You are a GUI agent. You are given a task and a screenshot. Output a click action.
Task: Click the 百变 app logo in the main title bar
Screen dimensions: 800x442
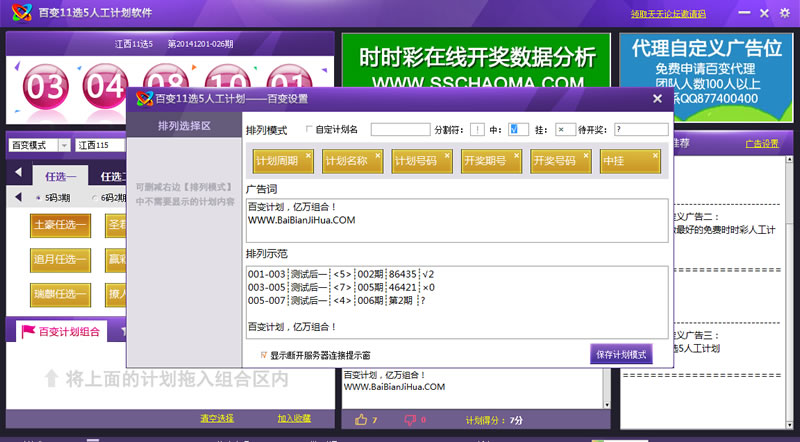pyautogui.click(x=22, y=12)
